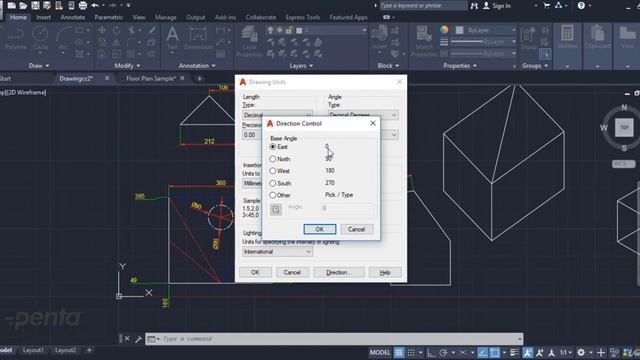Viewport: 640px width, 360px height.
Task: Confirm Direction Control with OK
Action: pyautogui.click(x=320, y=229)
